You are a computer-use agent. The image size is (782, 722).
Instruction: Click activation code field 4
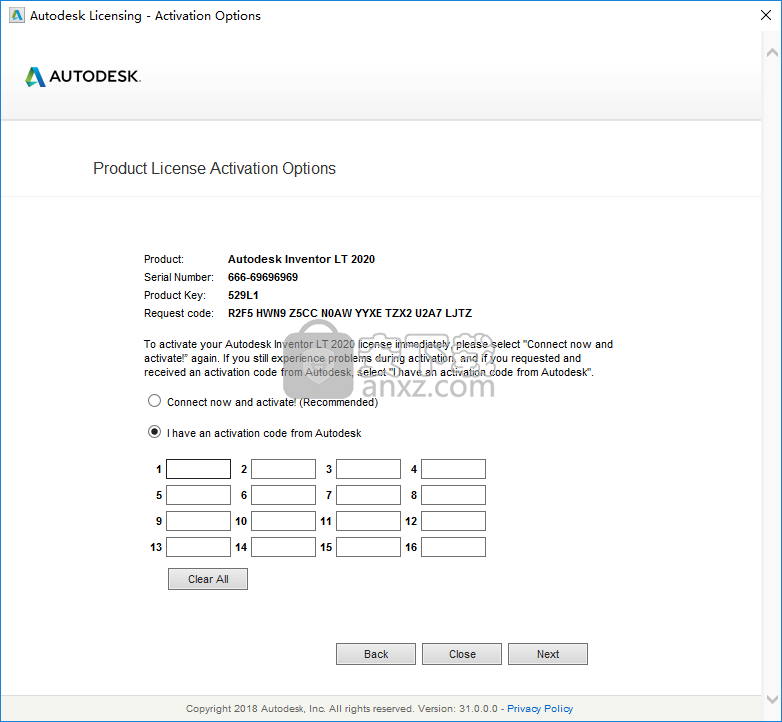(453, 469)
